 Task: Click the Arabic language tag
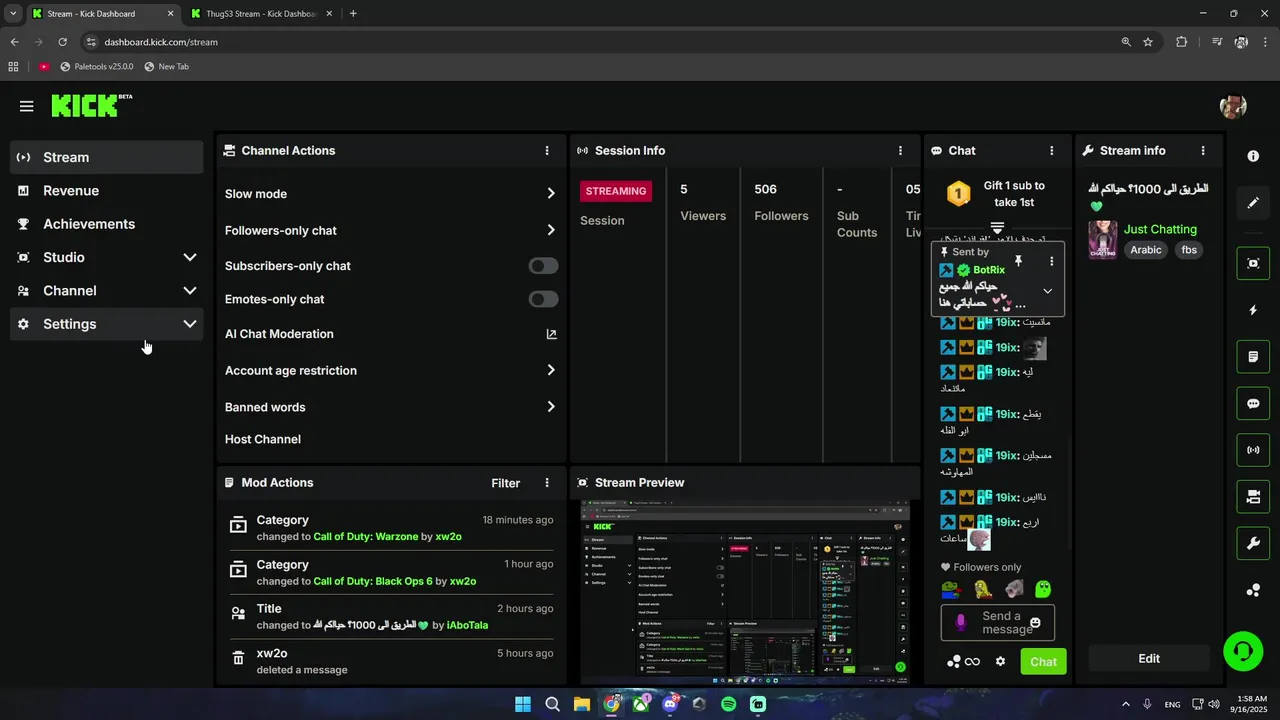1146,250
